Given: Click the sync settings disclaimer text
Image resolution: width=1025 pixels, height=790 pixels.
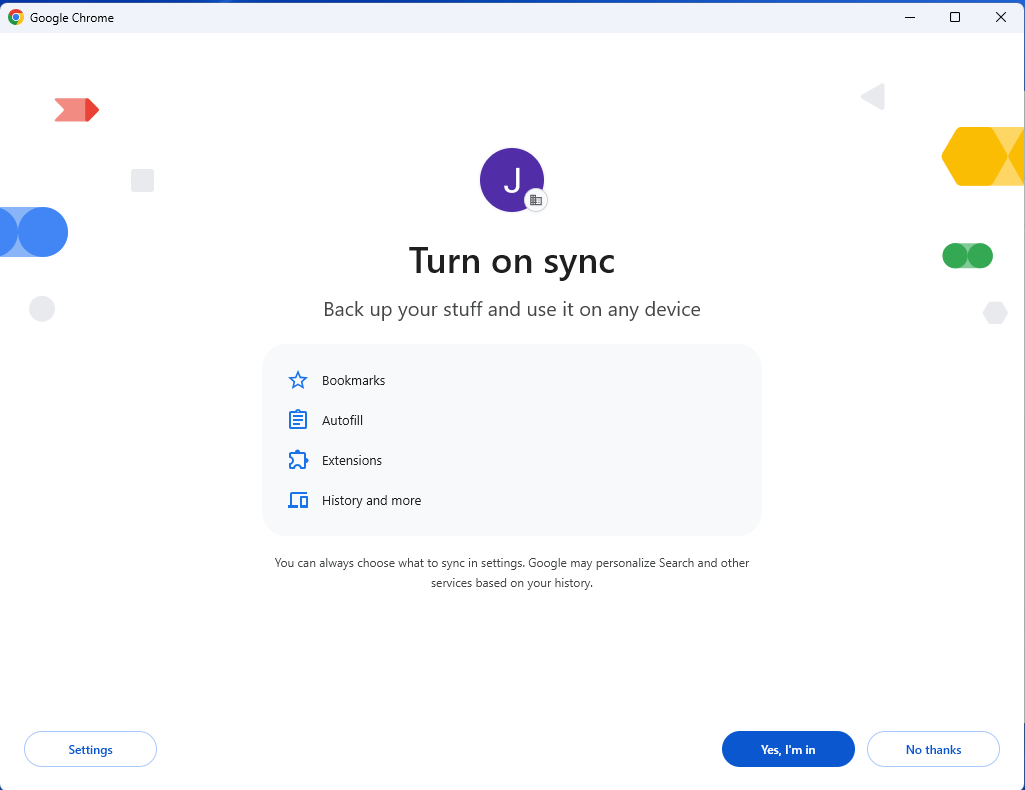Looking at the screenshot, I should (512, 572).
